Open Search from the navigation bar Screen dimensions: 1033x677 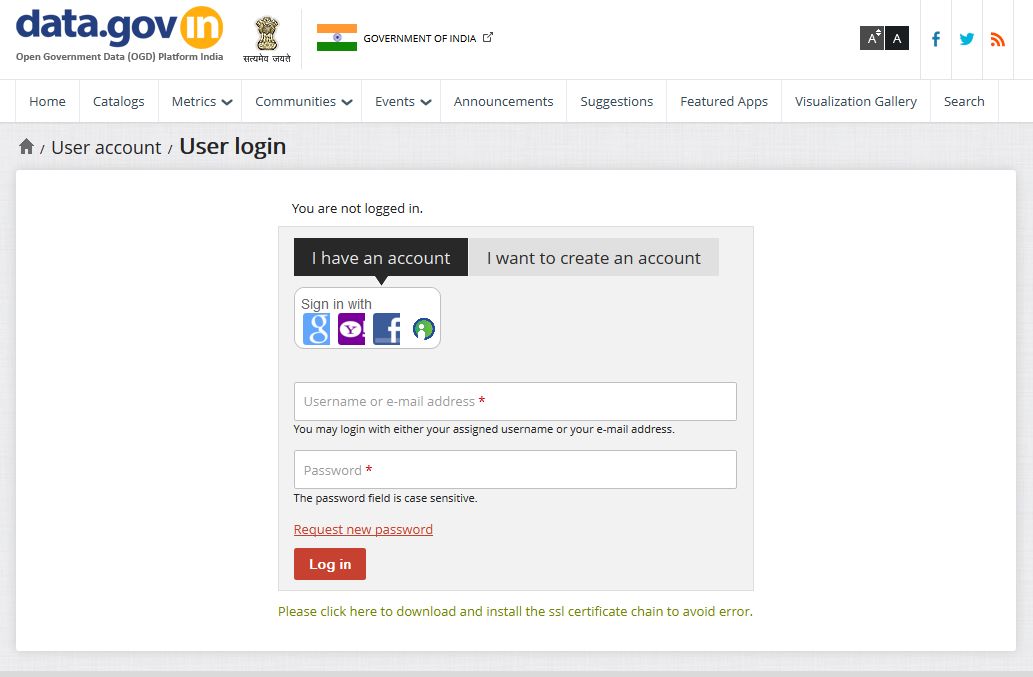coord(964,101)
